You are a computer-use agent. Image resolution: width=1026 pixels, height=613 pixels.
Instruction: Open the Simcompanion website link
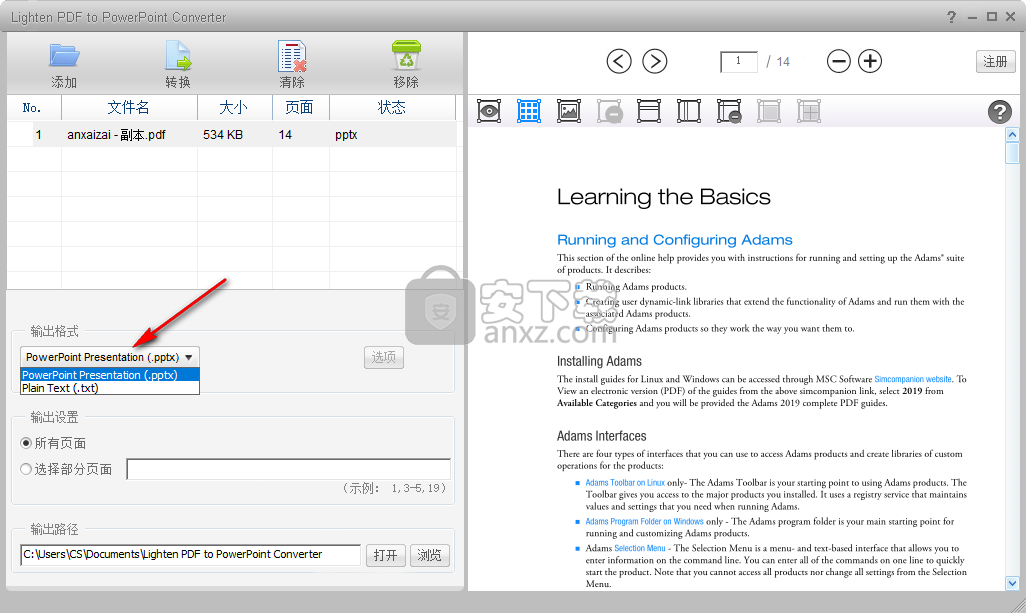[913, 379]
